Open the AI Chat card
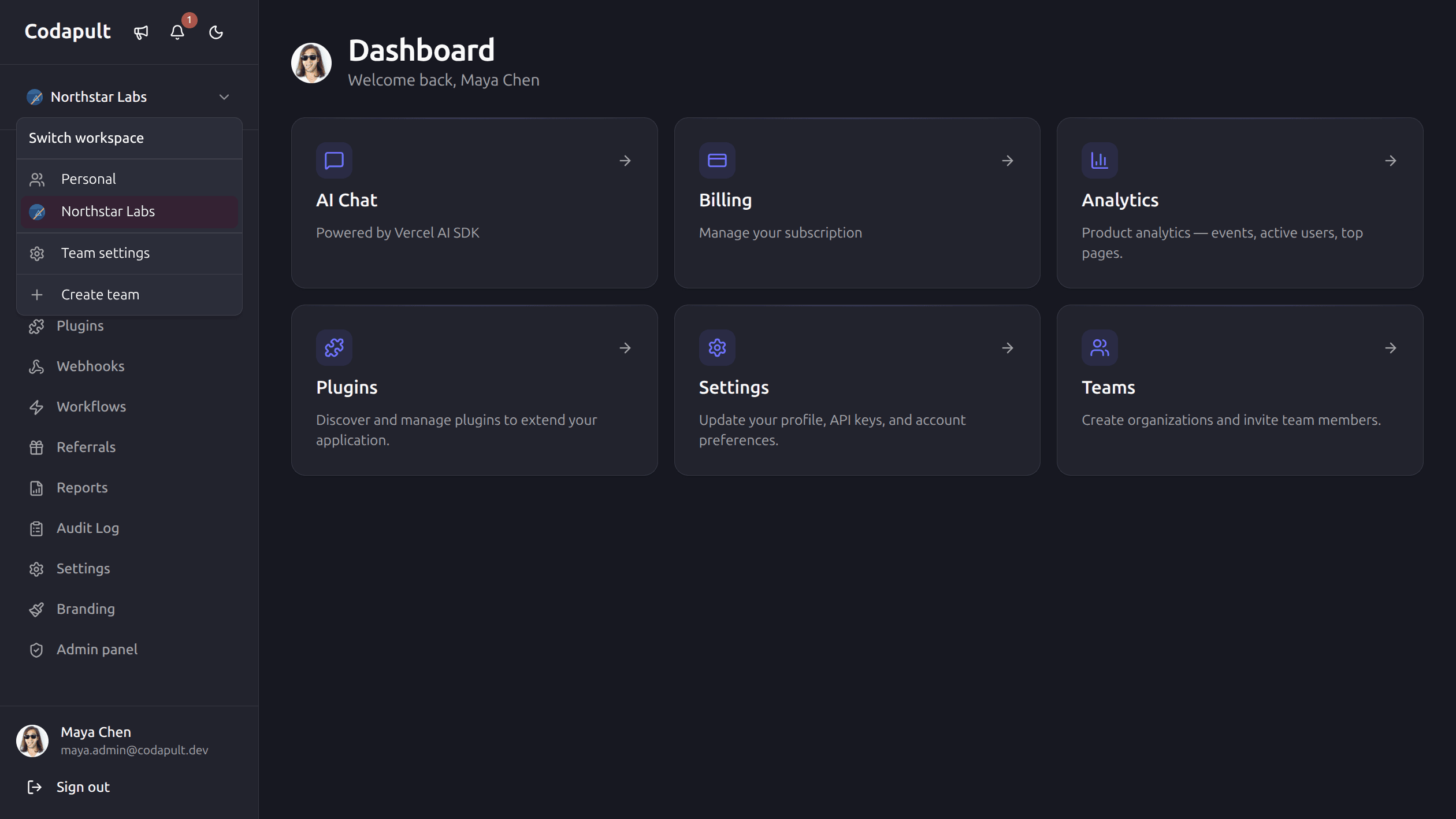Viewport: 1456px width, 819px height. [x=474, y=203]
